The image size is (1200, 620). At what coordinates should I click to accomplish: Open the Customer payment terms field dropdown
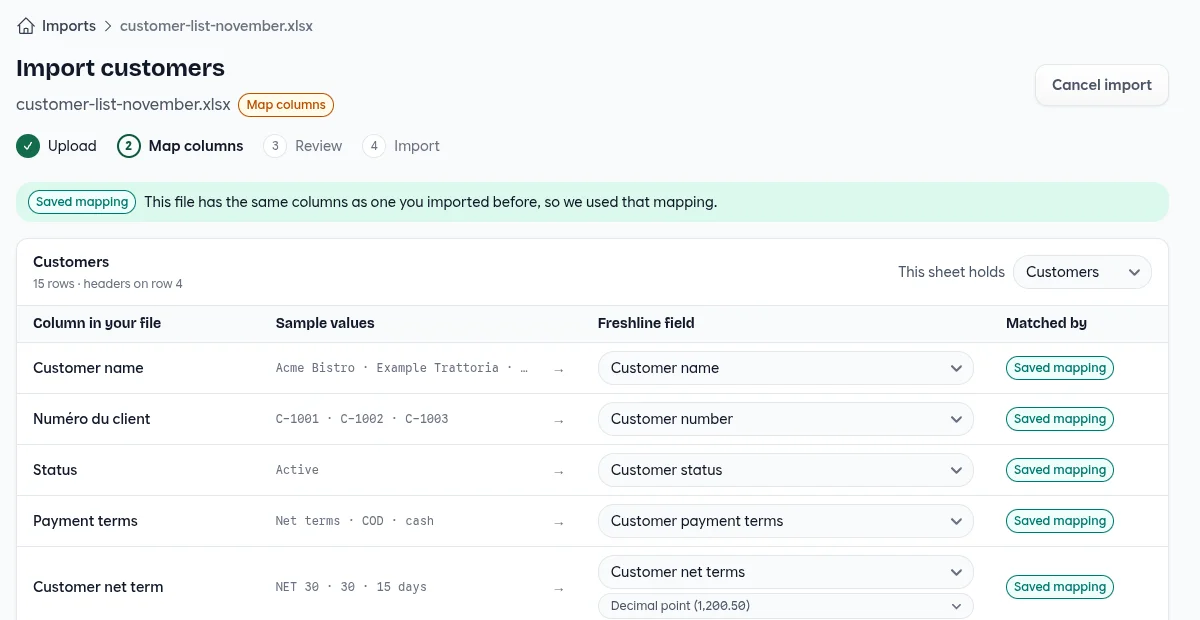[x=786, y=521]
